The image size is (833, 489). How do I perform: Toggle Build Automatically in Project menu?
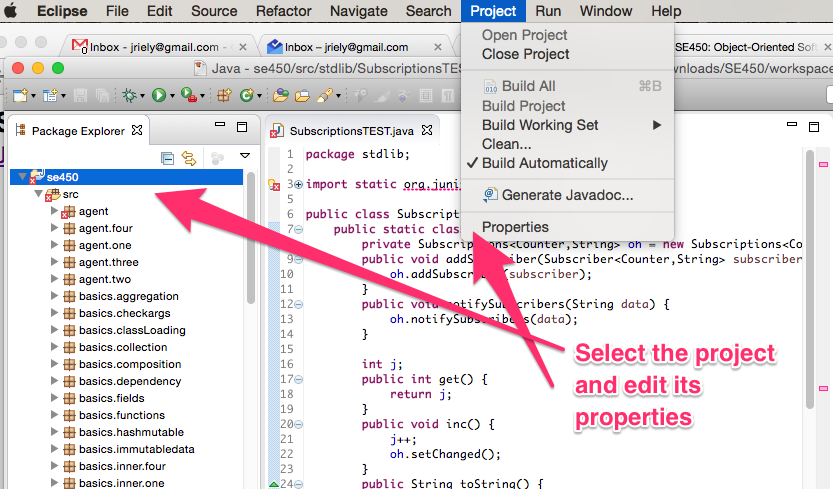[544, 163]
